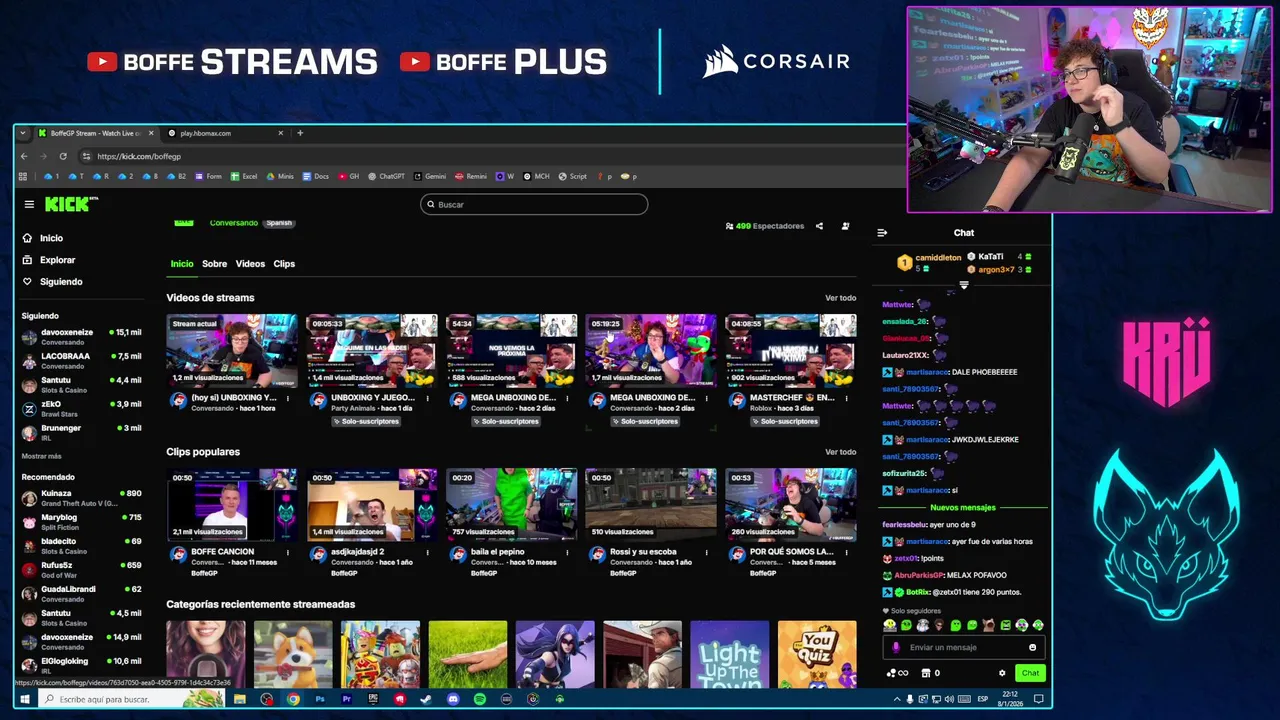Image resolution: width=1280 pixels, height=720 pixels.
Task: Click the user icon right of share
Action: [845, 226]
